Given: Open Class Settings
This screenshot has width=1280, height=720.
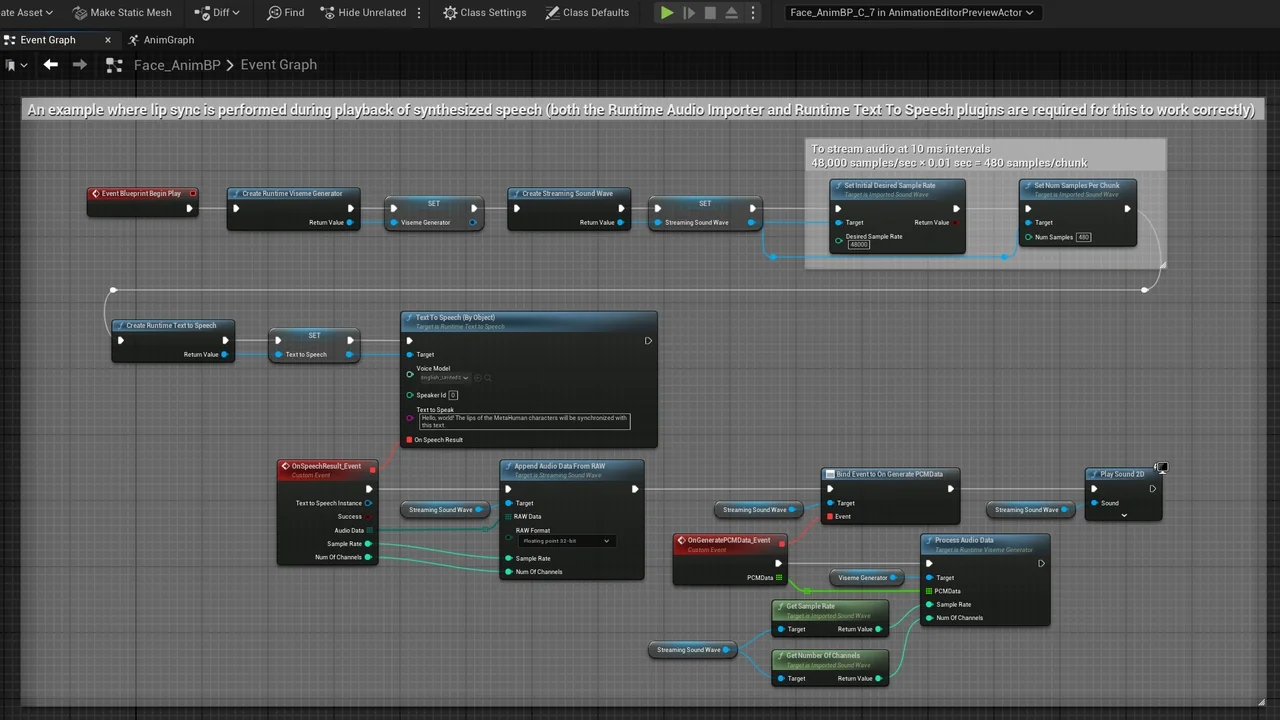Looking at the screenshot, I should click(485, 13).
